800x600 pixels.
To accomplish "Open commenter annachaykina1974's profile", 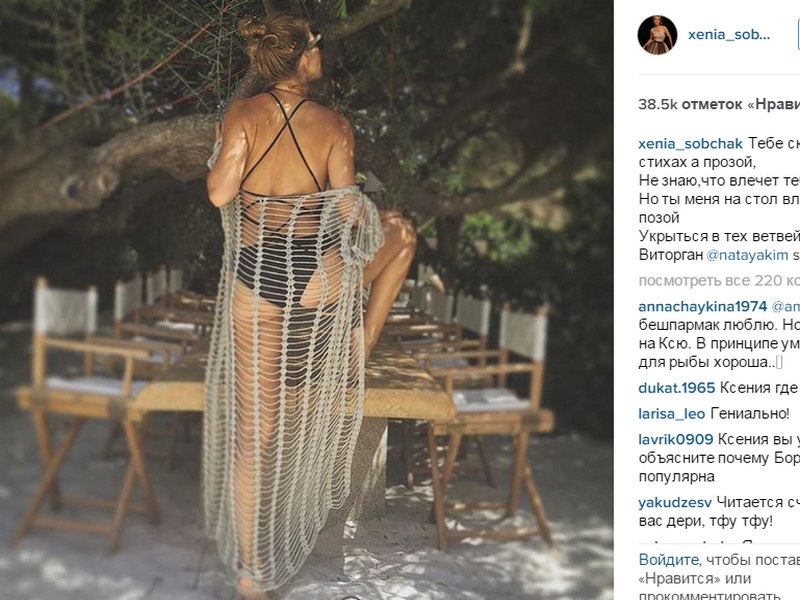I will 703,306.
